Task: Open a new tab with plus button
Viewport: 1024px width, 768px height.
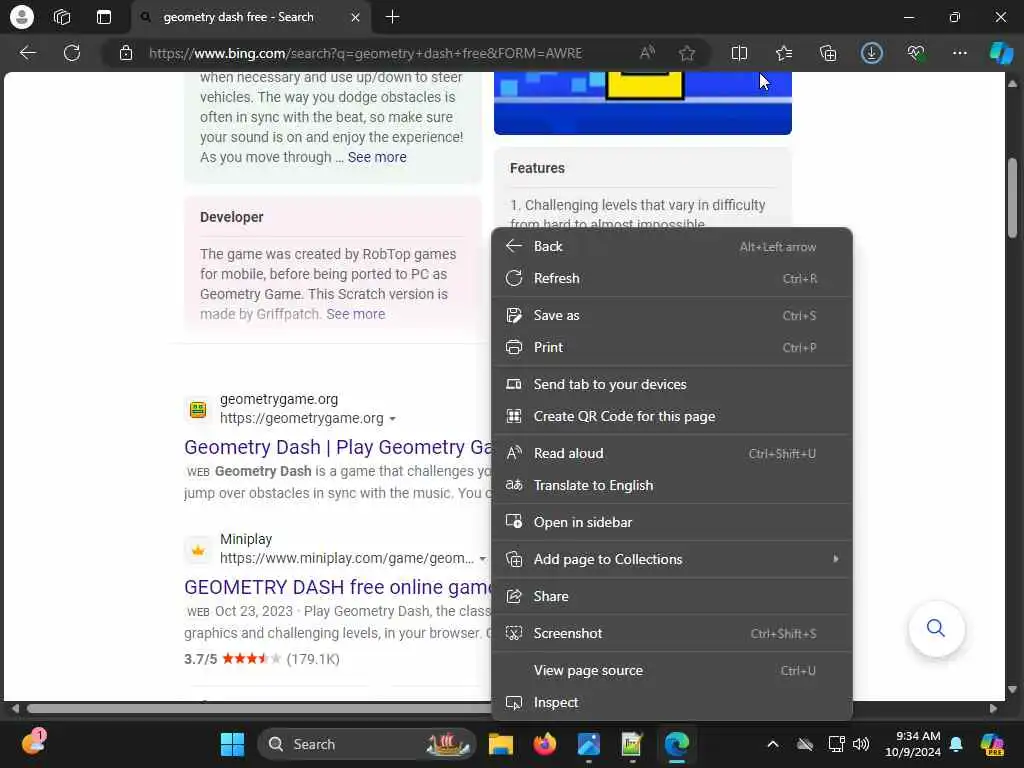Action: tap(392, 17)
